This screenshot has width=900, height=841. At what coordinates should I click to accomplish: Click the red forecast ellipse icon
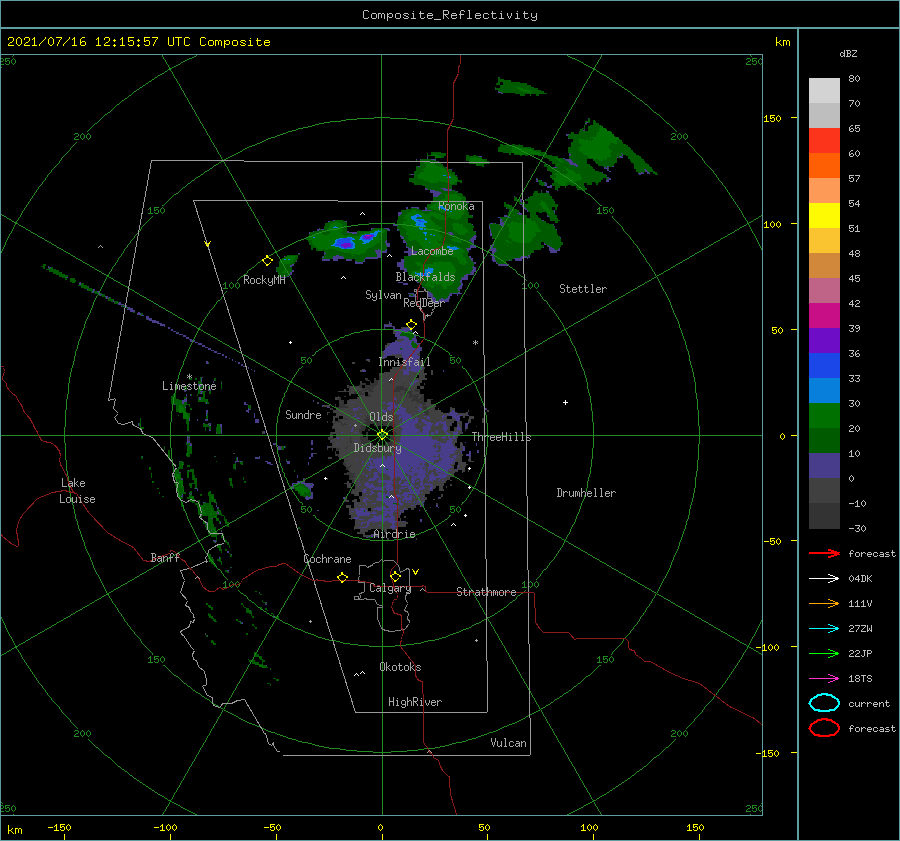[824, 728]
